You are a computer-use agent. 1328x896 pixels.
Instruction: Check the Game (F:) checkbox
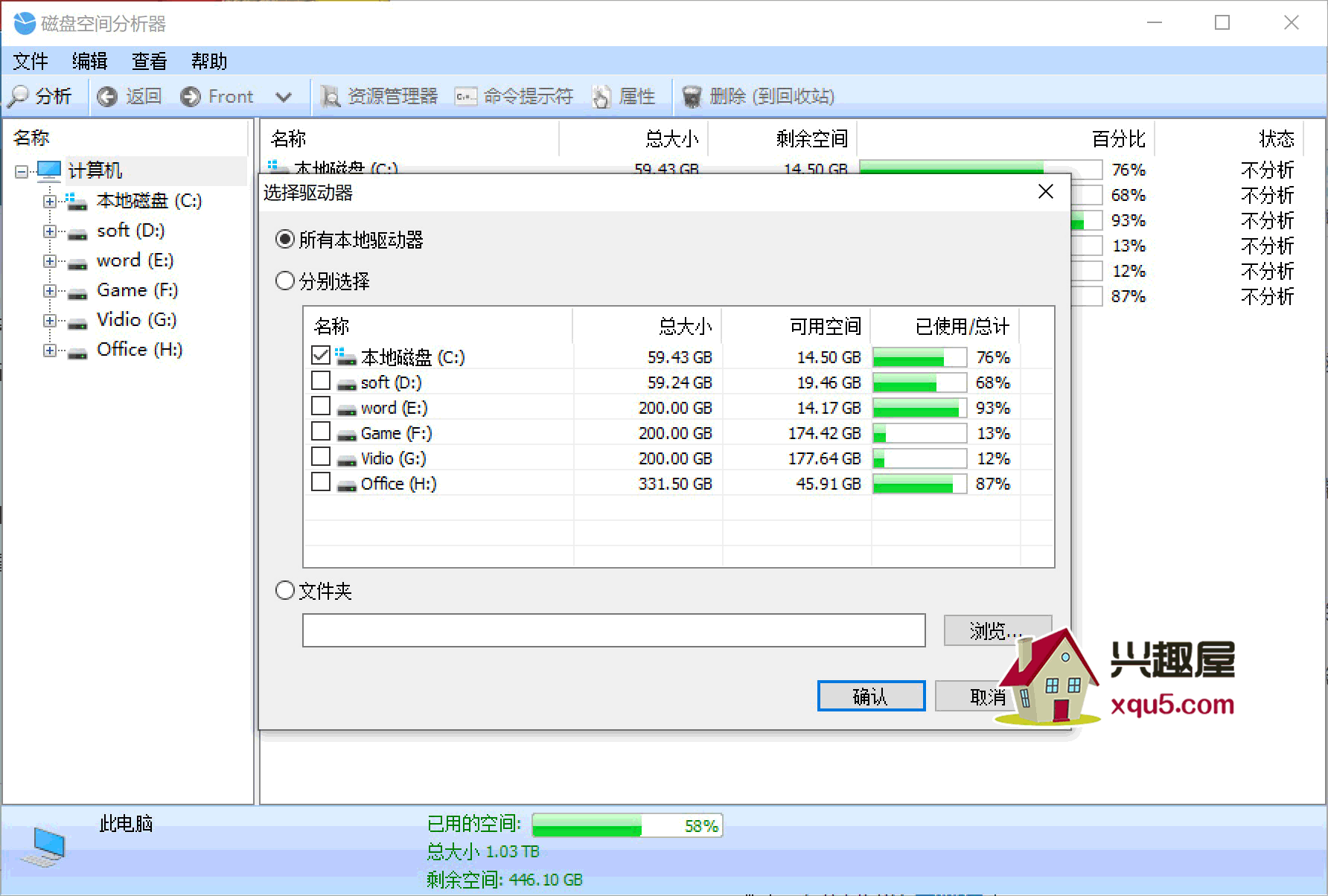tap(321, 432)
